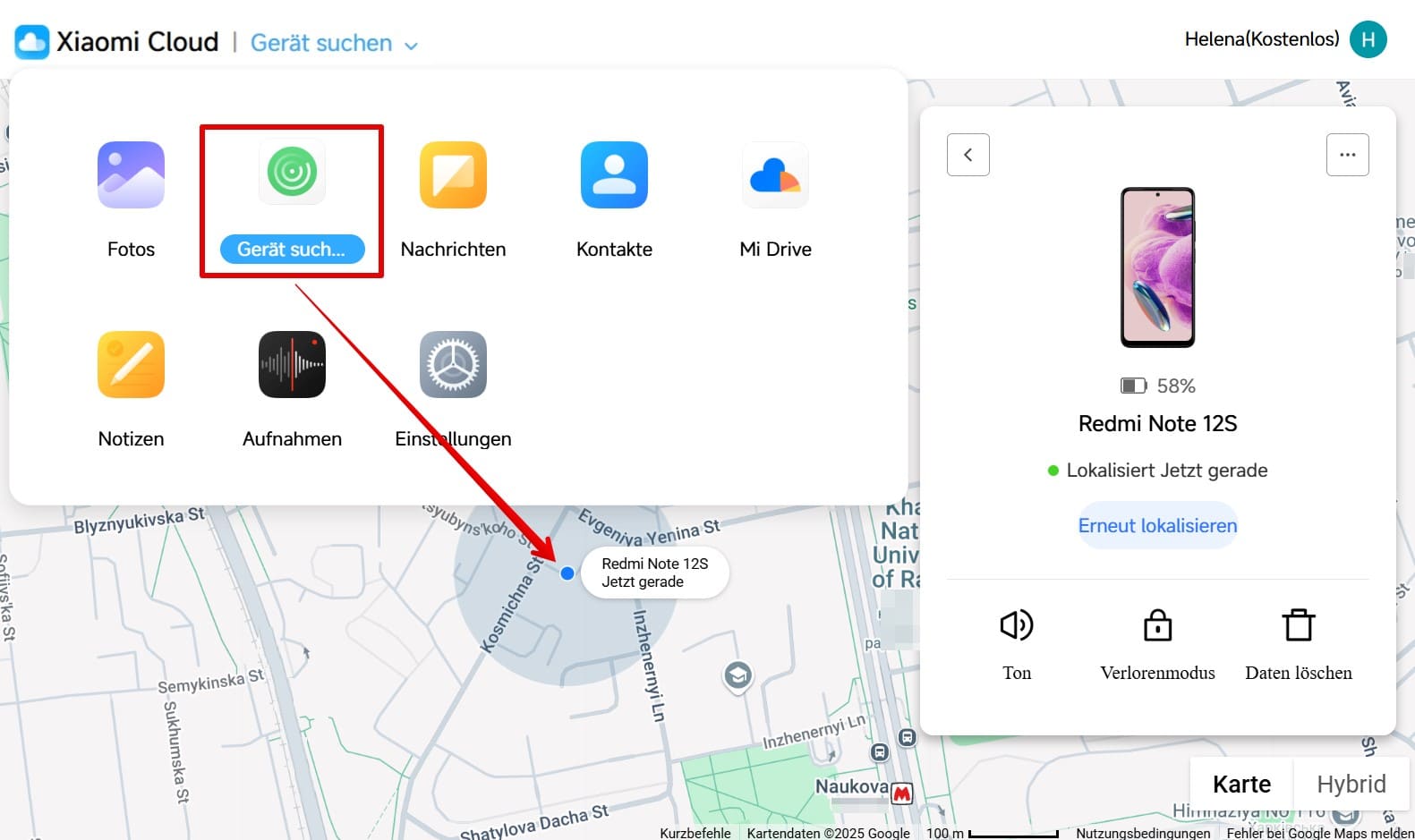Screen dimensions: 1415x840
Task: Click the Daten löschen trash icon
Action: pos(1299,624)
